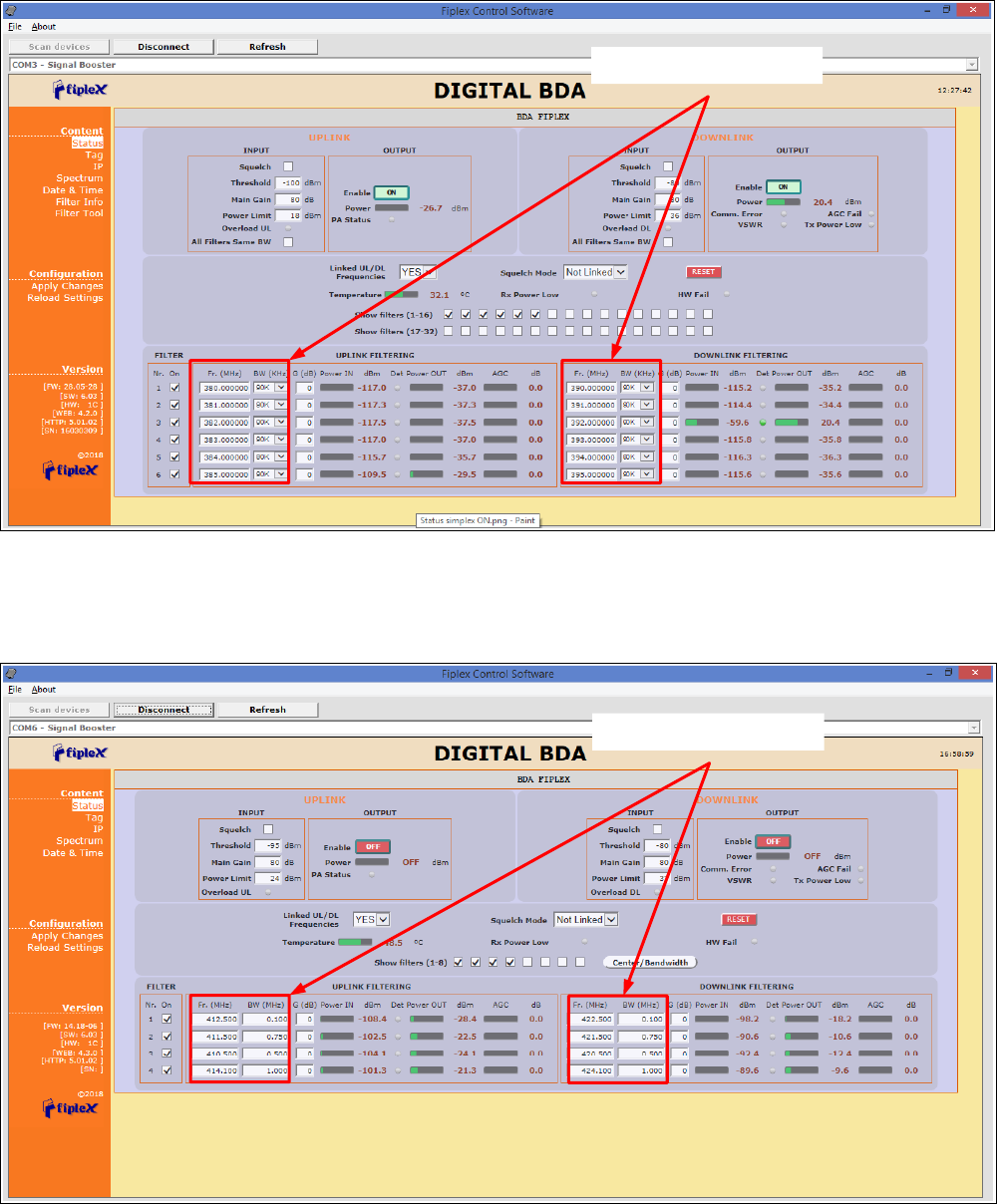Click the red RESET button in COM6 window
Image resolution: width=997 pixels, height=1204 pixels.
click(x=738, y=919)
